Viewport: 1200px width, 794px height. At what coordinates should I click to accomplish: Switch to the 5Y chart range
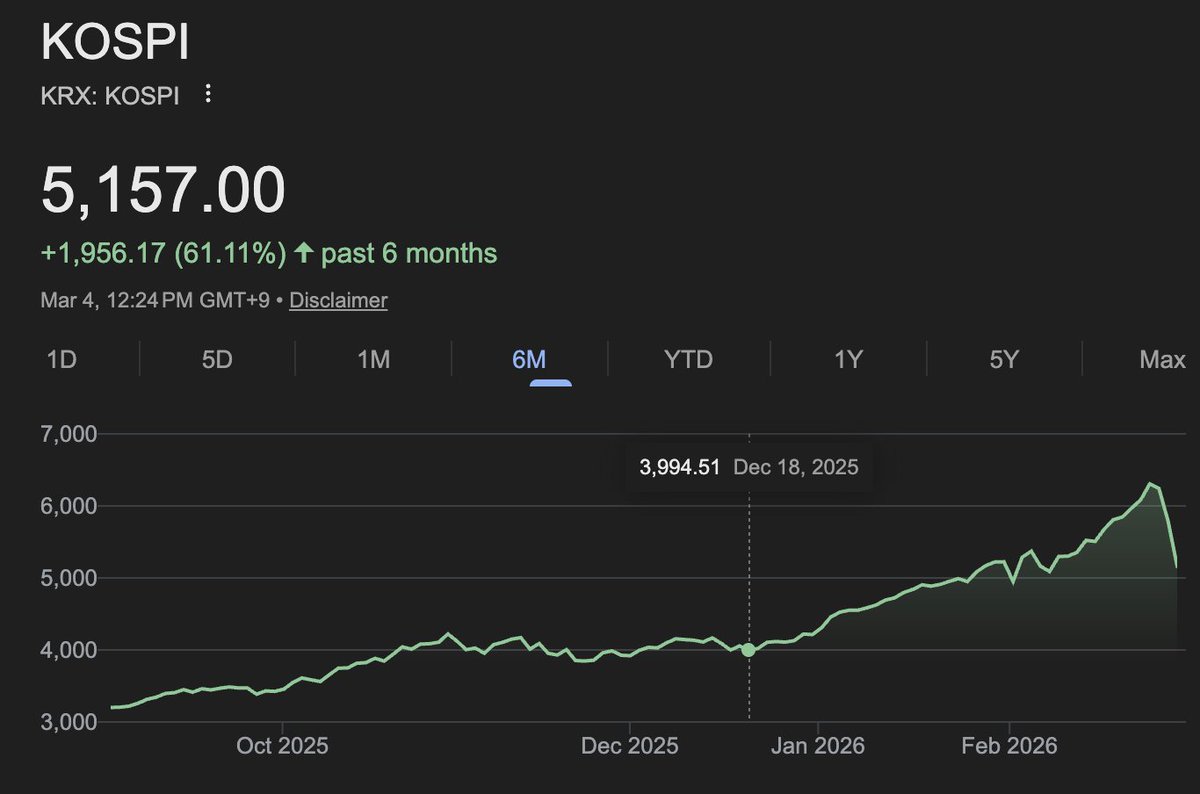[1003, 359]
